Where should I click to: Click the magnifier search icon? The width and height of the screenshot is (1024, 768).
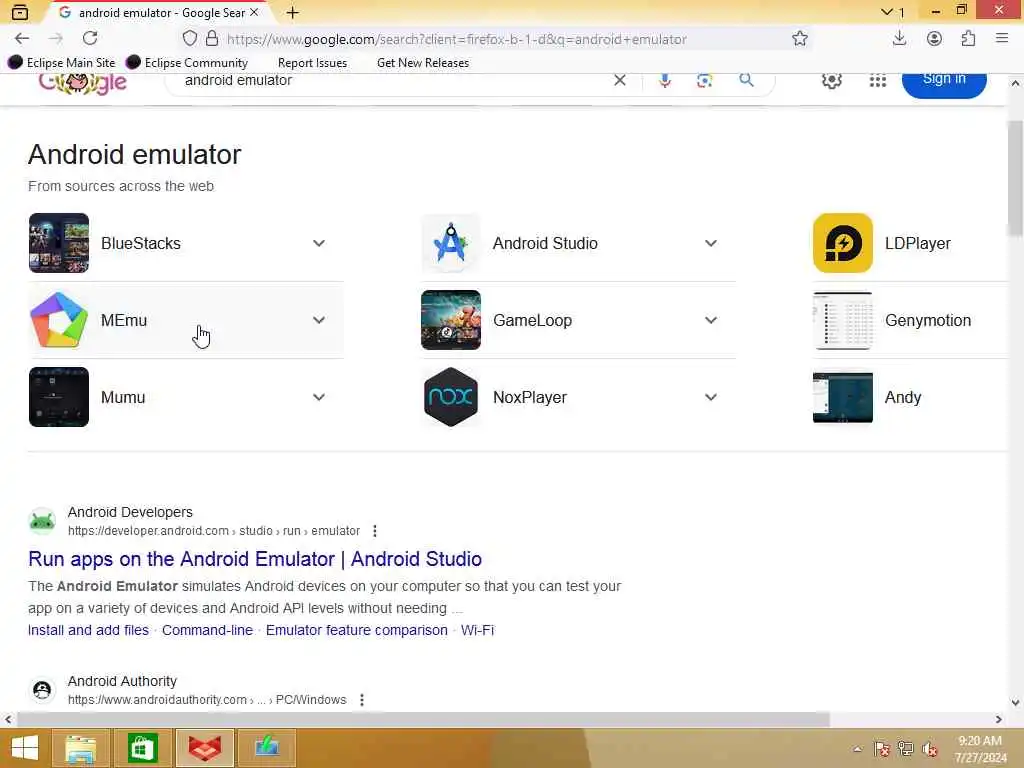(746, 80)
